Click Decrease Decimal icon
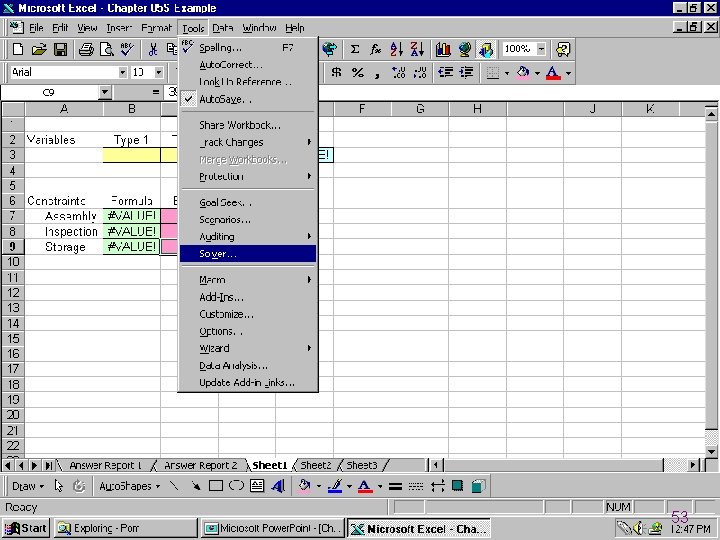Viewport: 720px width, 540px height. [420, 73]
